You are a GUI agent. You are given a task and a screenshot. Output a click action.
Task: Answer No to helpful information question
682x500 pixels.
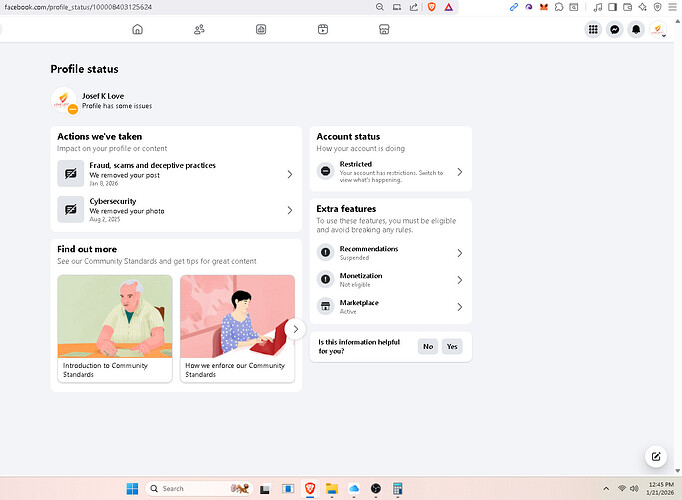click(427, 347)
